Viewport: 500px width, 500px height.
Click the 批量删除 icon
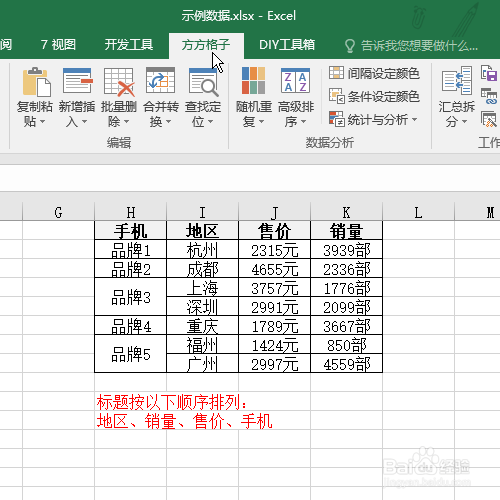[x=119, y=82]
